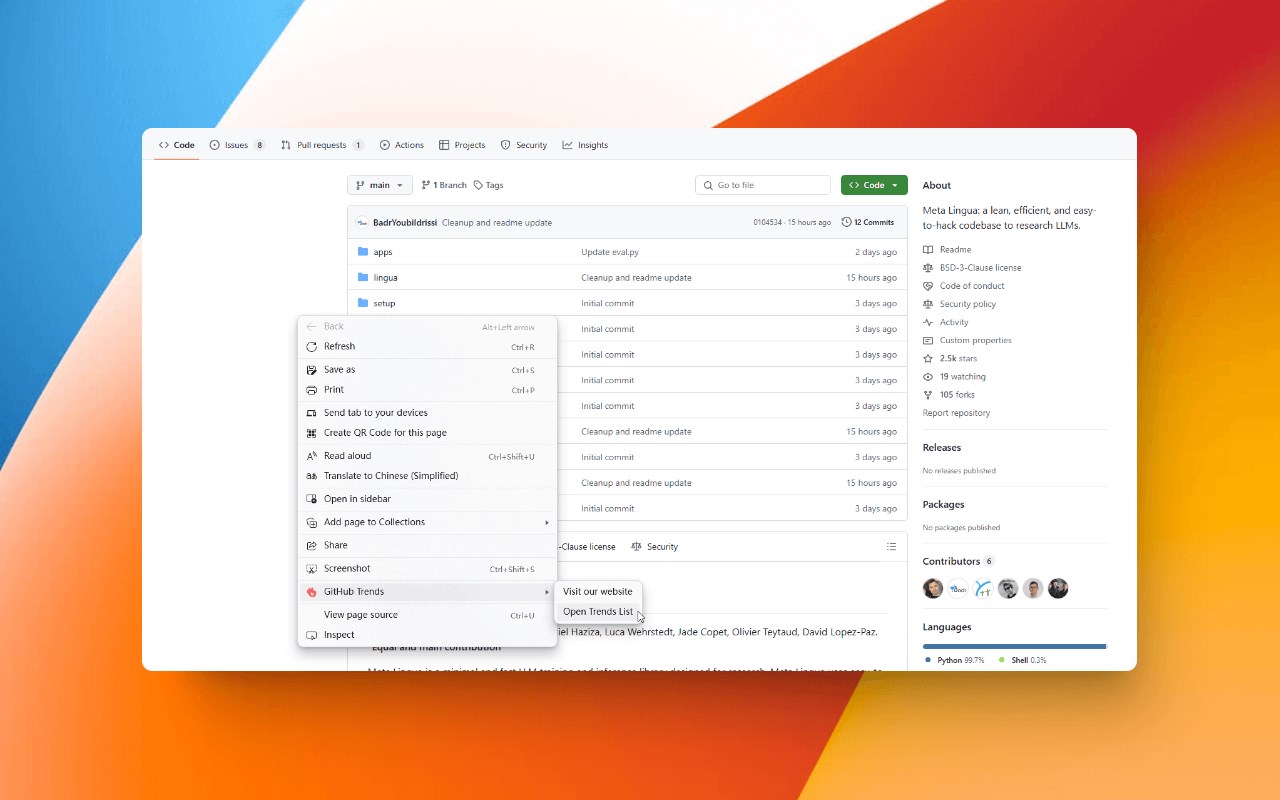Click the blue Languages progress bar

pos(1014,646)
